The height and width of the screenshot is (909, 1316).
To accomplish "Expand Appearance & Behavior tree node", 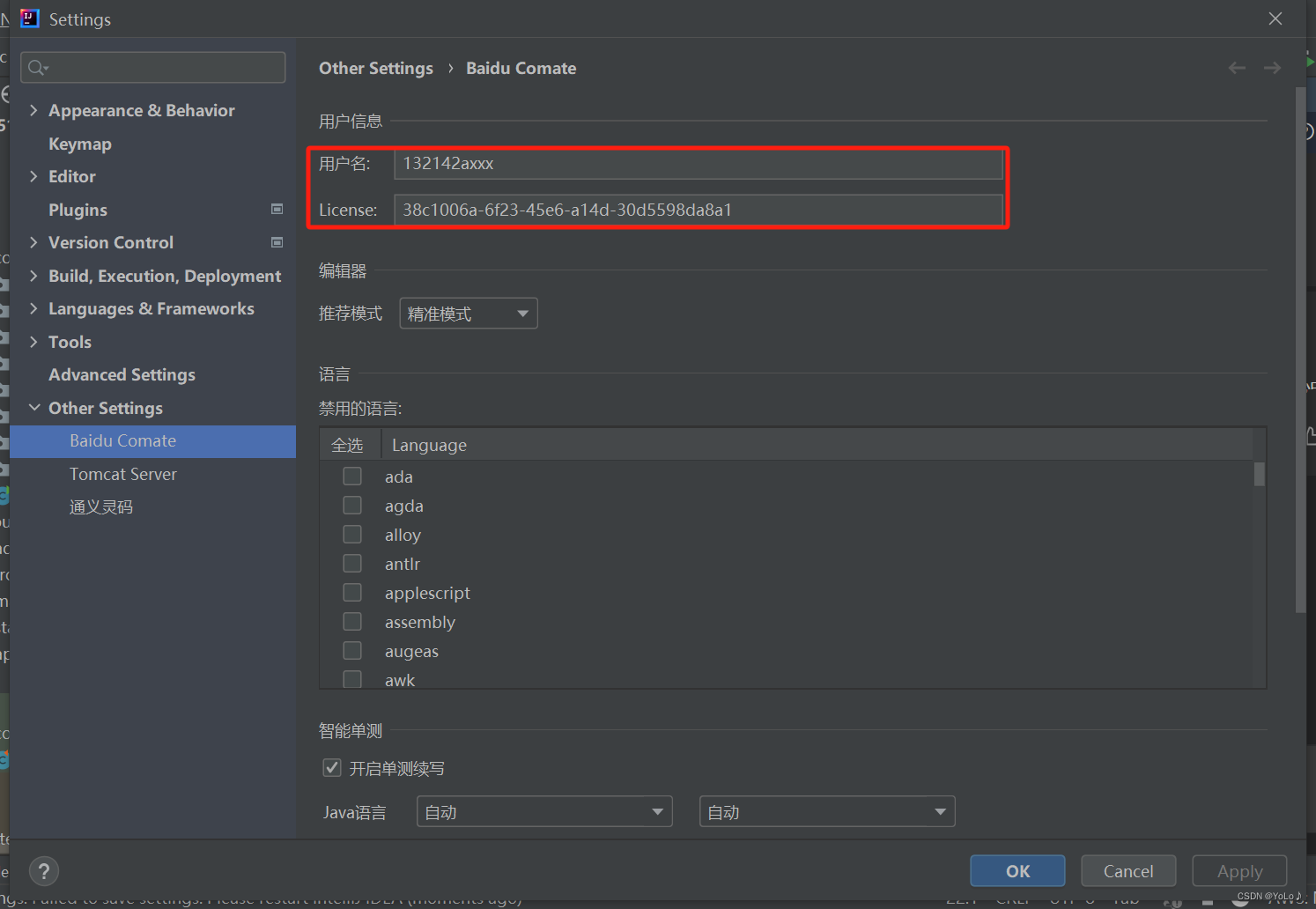I will (x=33, y=110).
